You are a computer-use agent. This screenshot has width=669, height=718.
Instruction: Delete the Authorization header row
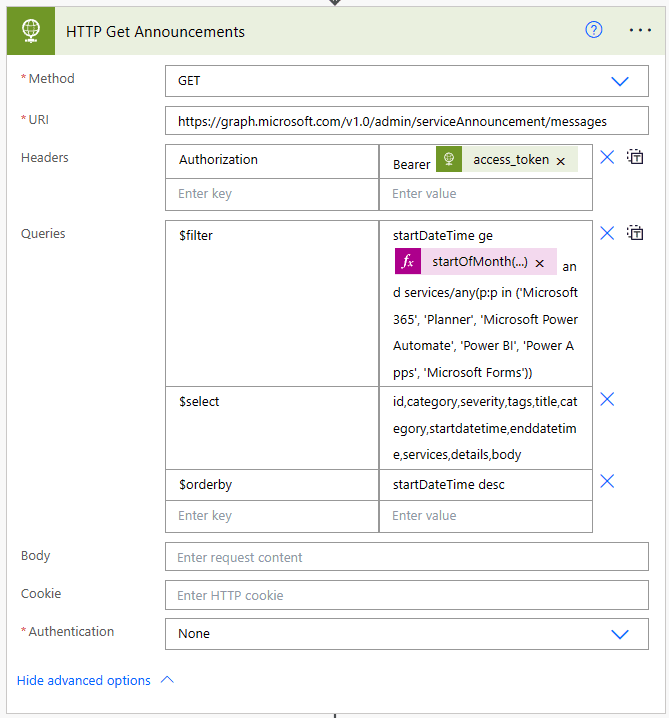click(x=607, y=158)
